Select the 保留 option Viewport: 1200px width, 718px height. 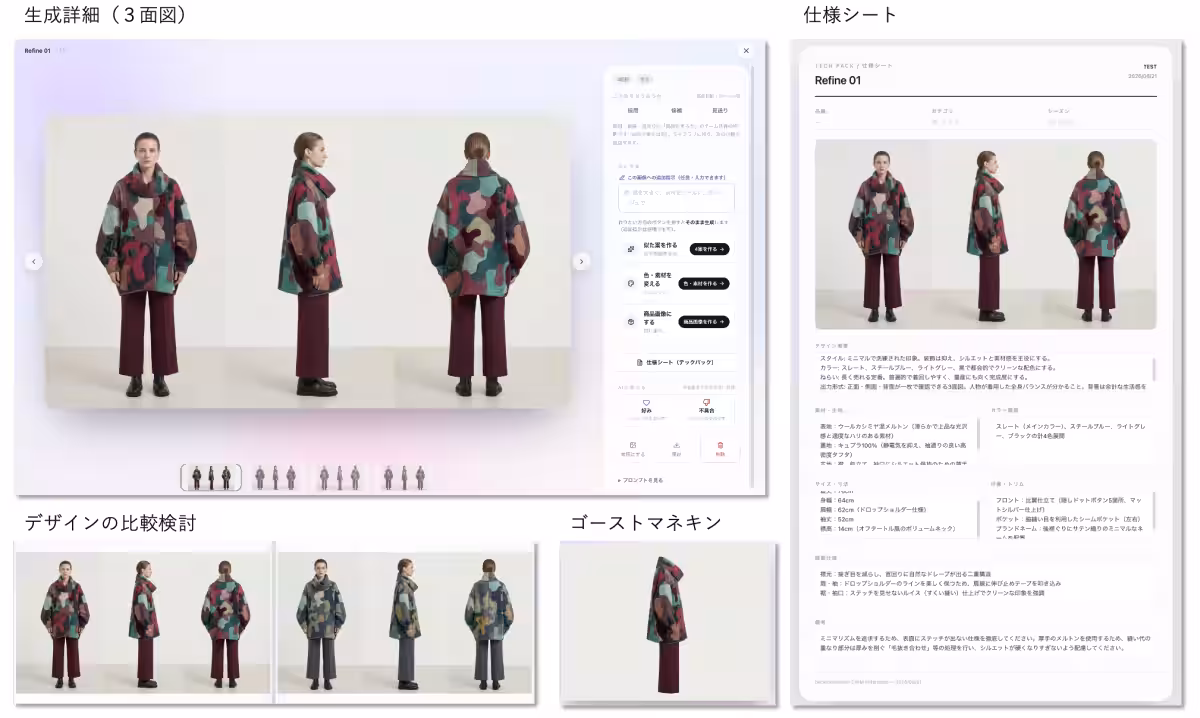[676, 110]
